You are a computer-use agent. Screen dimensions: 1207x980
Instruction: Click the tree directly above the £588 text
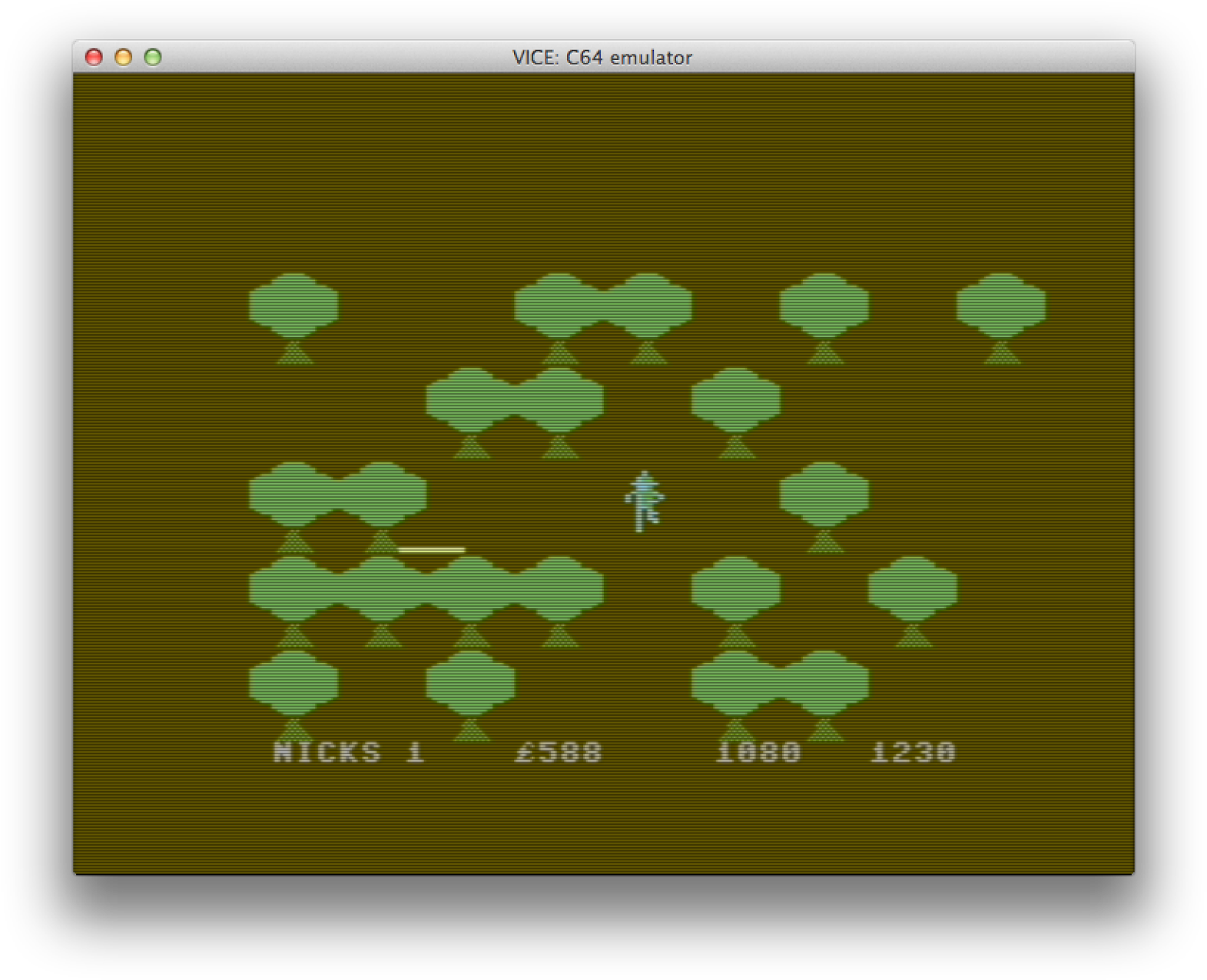coord(470,683)
